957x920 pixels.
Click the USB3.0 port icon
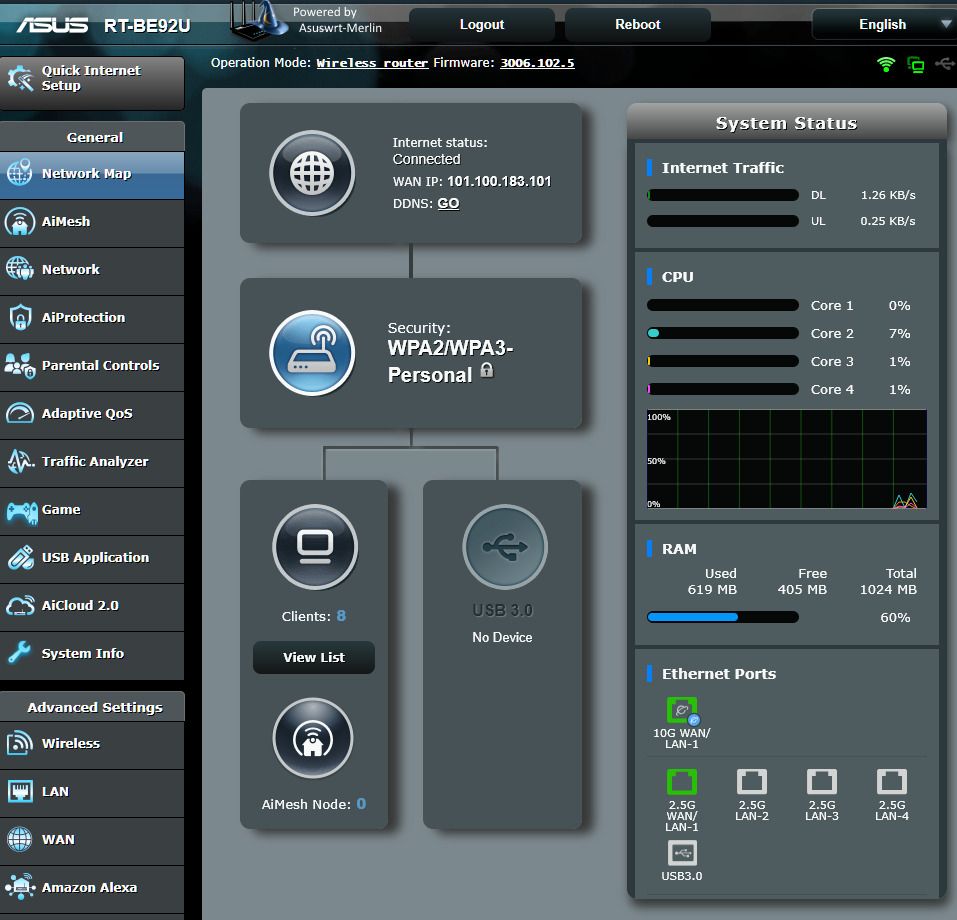[682, 853]
